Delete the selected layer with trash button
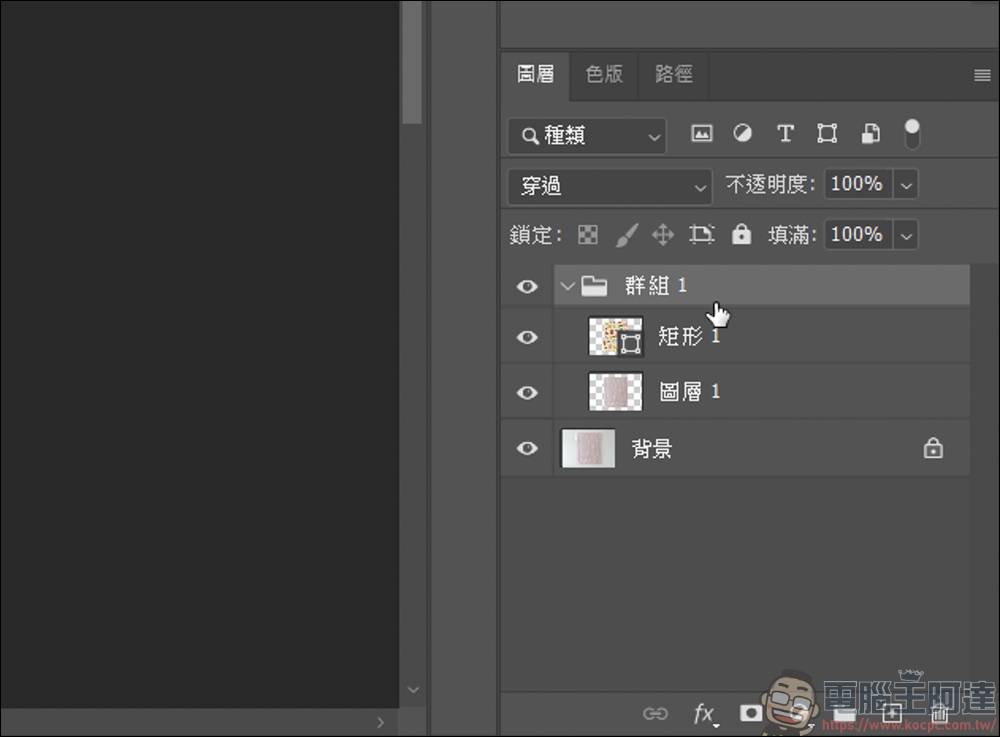The image size is (1000, 737). [x=938, y=712]
